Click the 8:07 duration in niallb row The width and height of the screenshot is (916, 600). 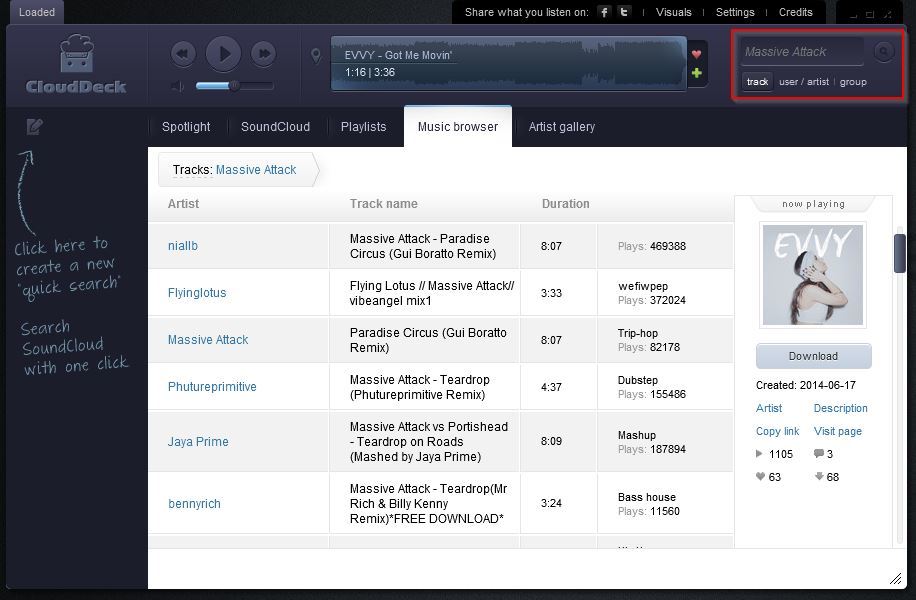tap(551, 246)
